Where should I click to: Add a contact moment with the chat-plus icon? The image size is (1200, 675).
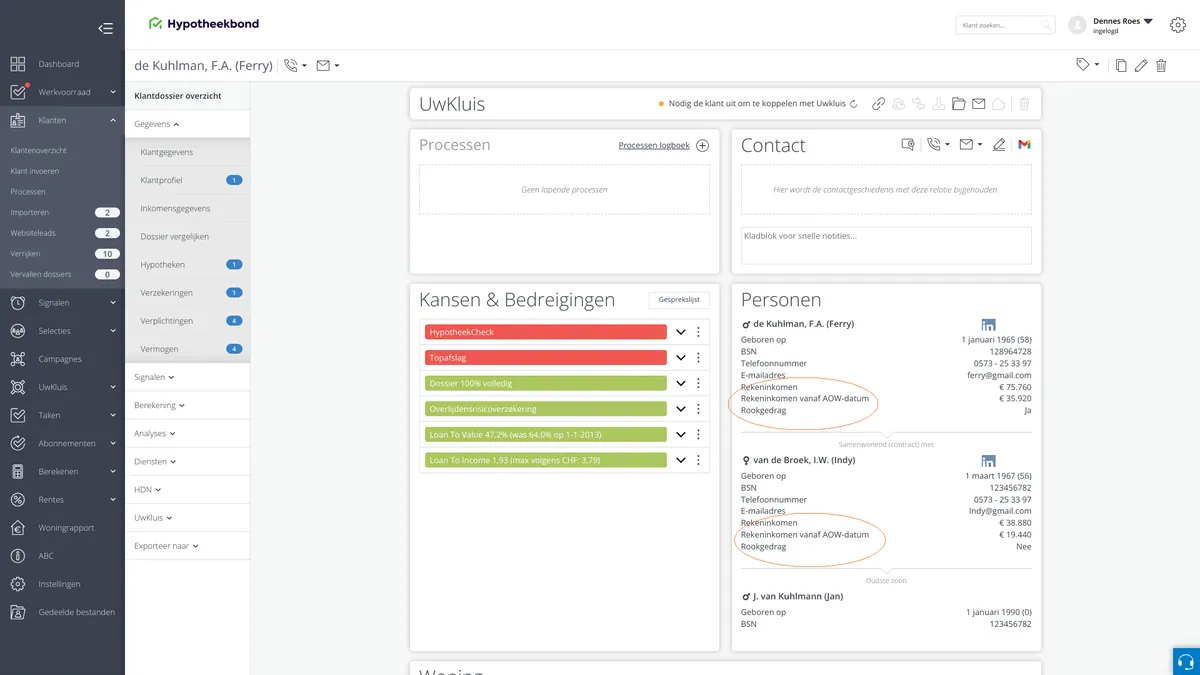[908, 145]
